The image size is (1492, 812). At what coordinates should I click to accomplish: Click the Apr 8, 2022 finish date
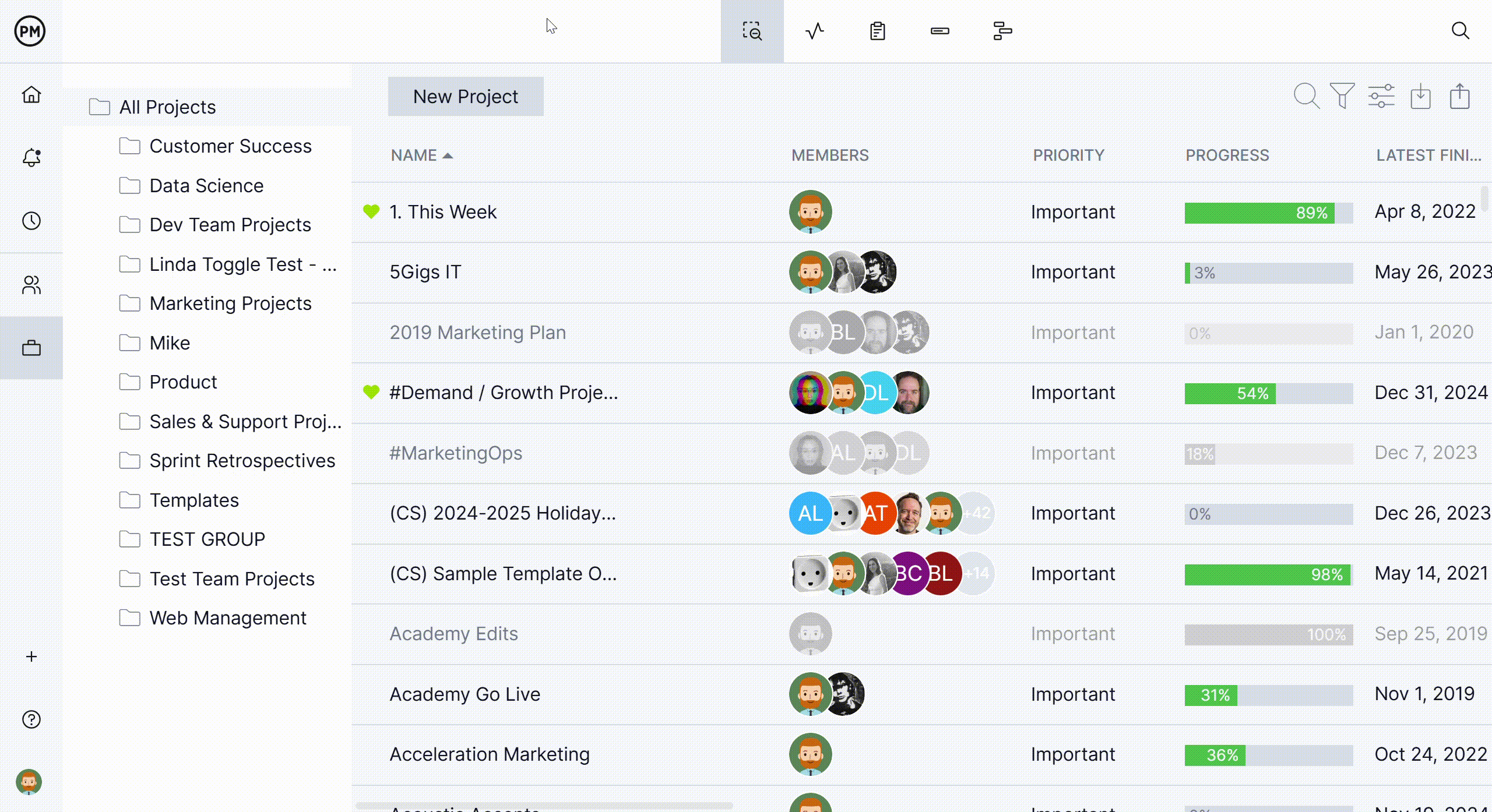[1425, 211]
